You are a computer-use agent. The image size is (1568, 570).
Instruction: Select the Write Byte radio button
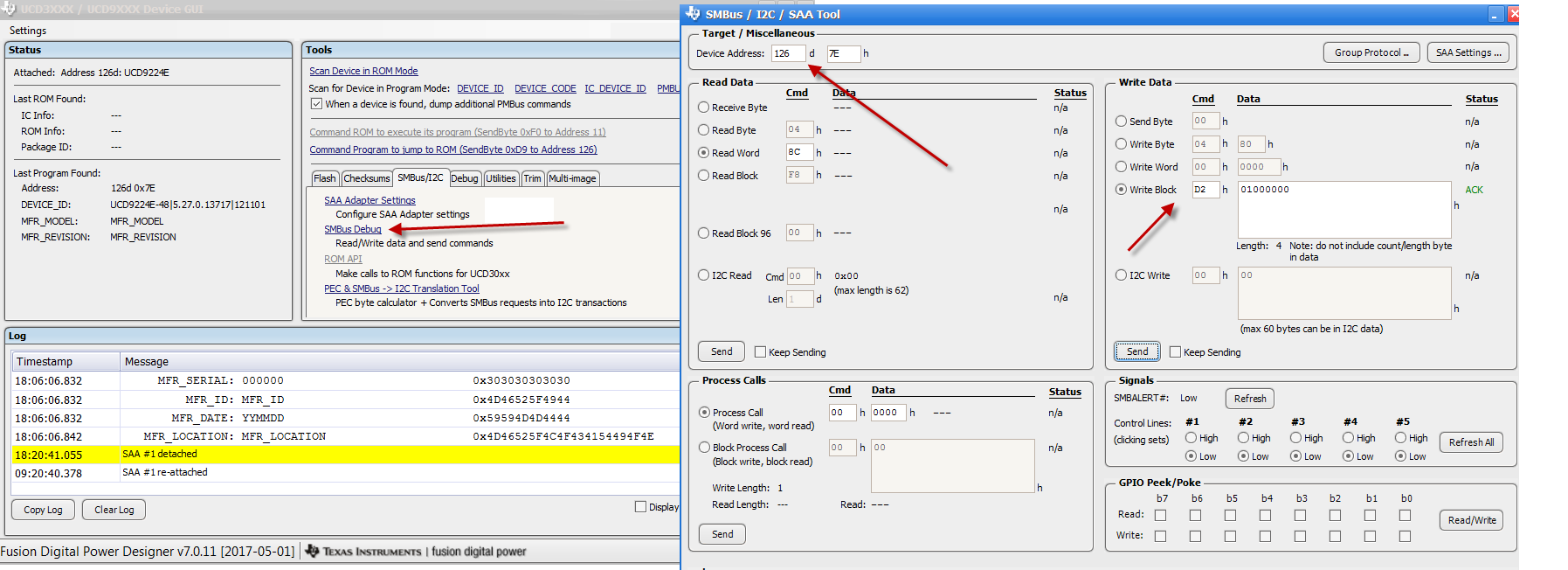(1121, 144)
